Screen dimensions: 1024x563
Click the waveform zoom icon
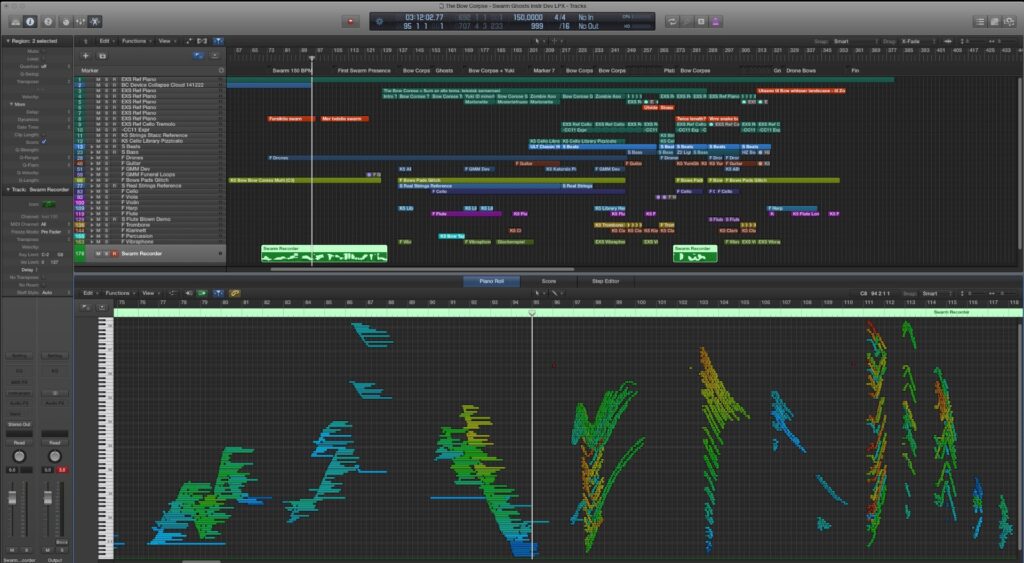(948, 41)
